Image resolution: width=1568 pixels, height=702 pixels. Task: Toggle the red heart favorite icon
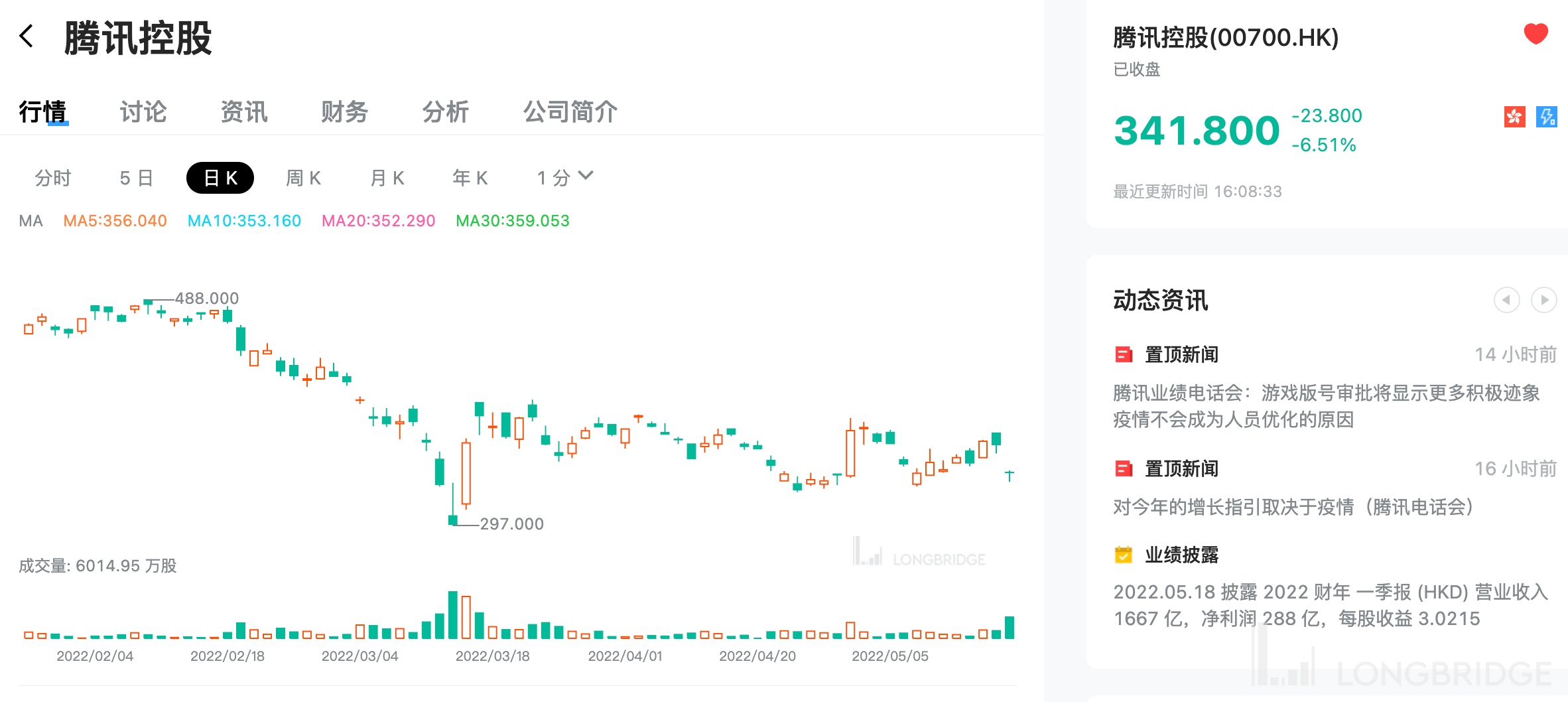pos(1535,34)
